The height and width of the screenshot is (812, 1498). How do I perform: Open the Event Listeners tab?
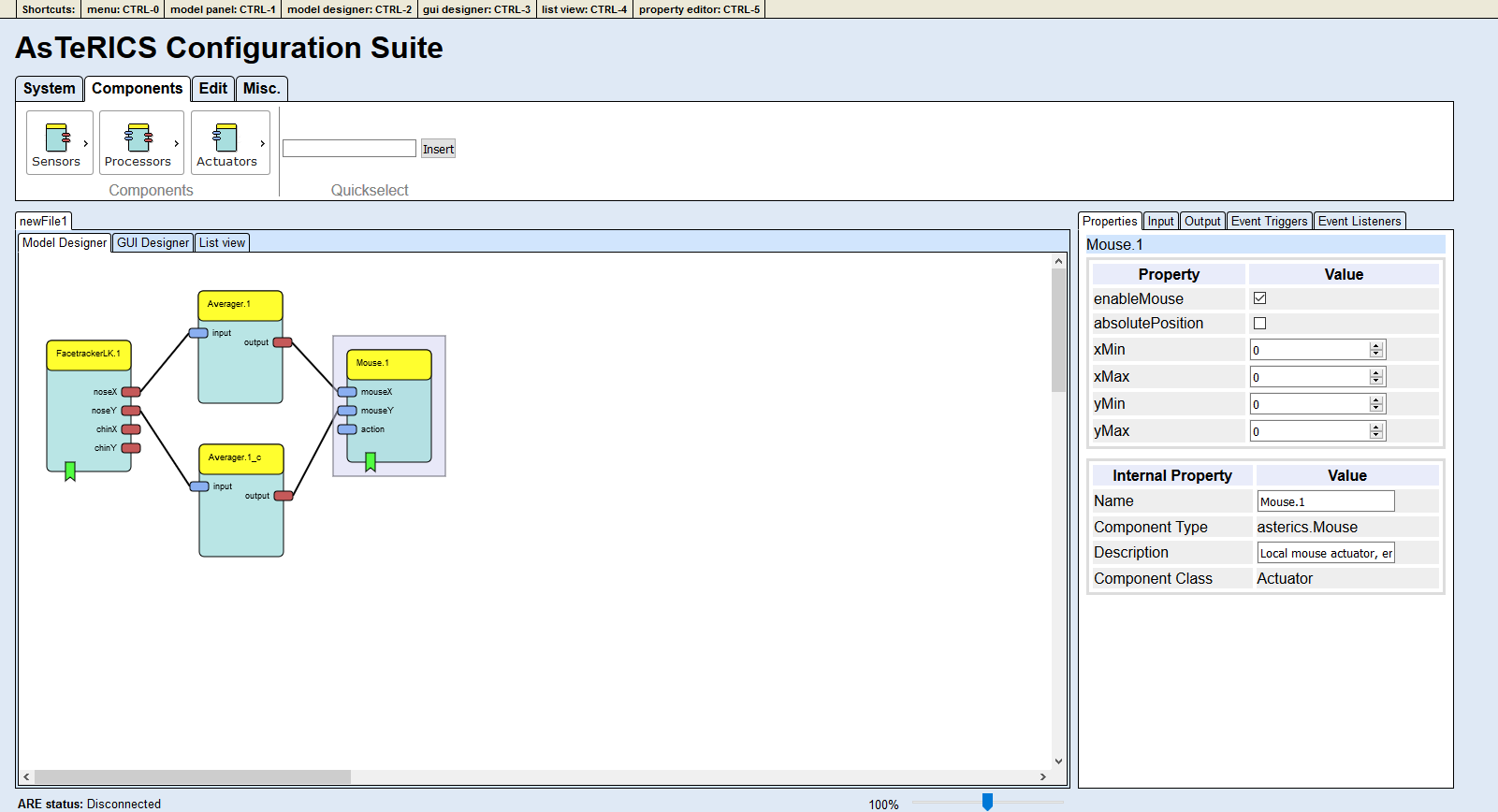1360,222
